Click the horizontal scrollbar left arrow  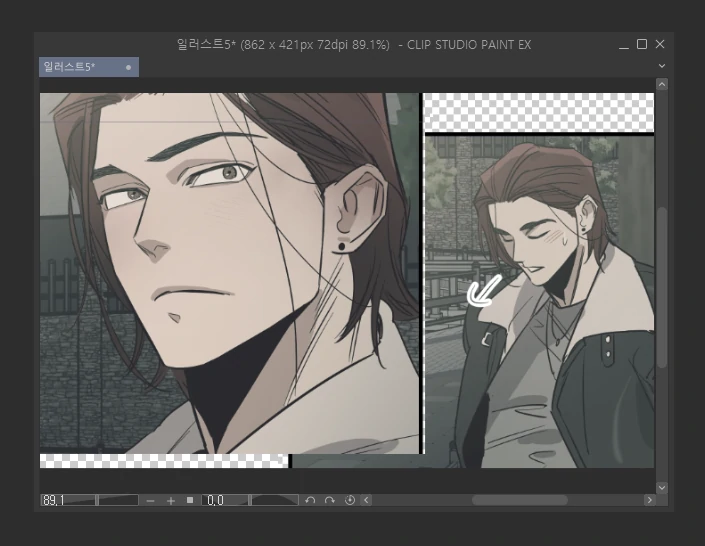coord(366,500)
